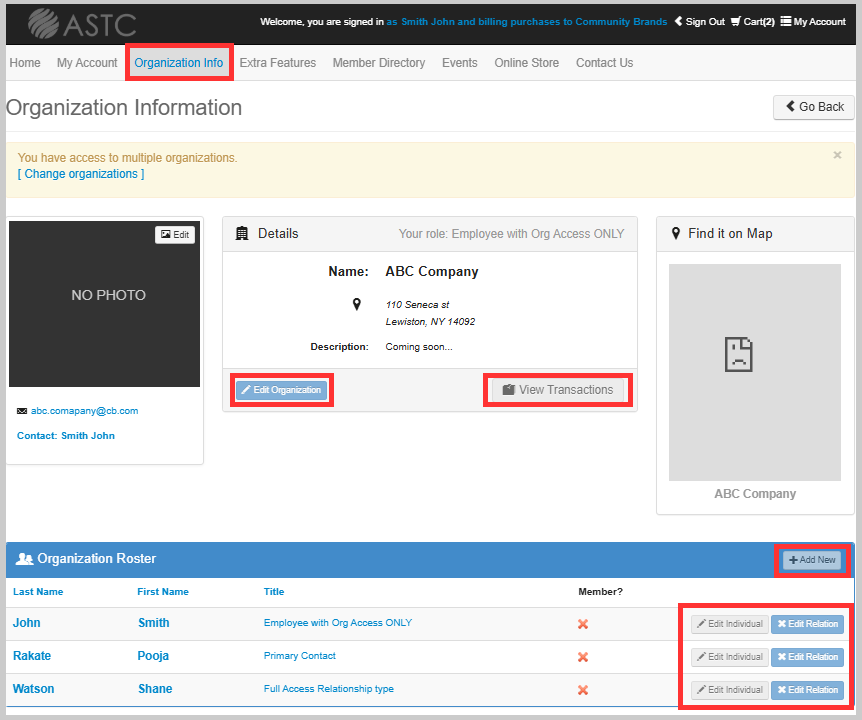
Task: Open My Account navigation tab
Action: (x=87, y=63)
